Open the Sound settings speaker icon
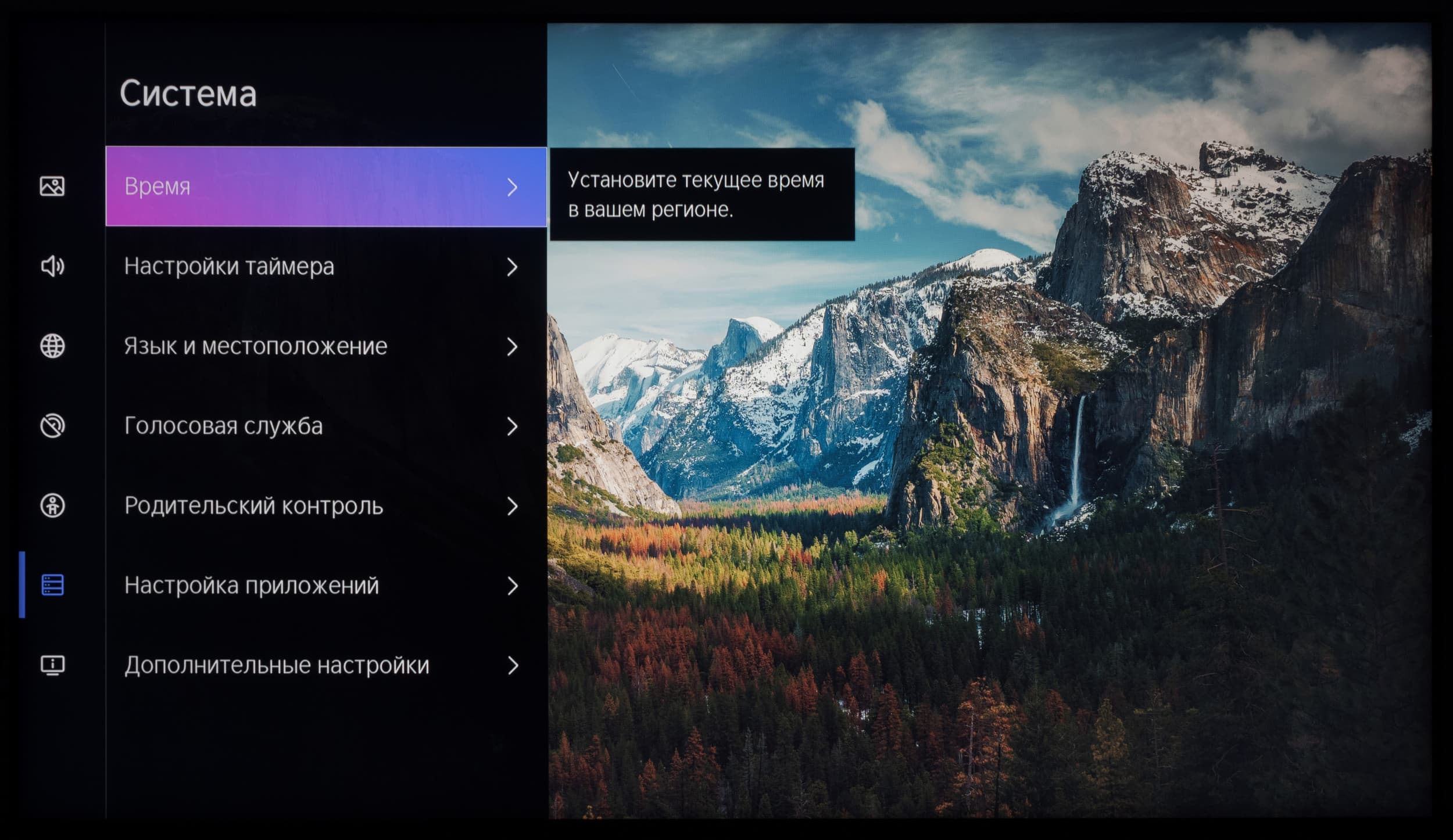Screen dimensions: 1453x840 point(52,267)
